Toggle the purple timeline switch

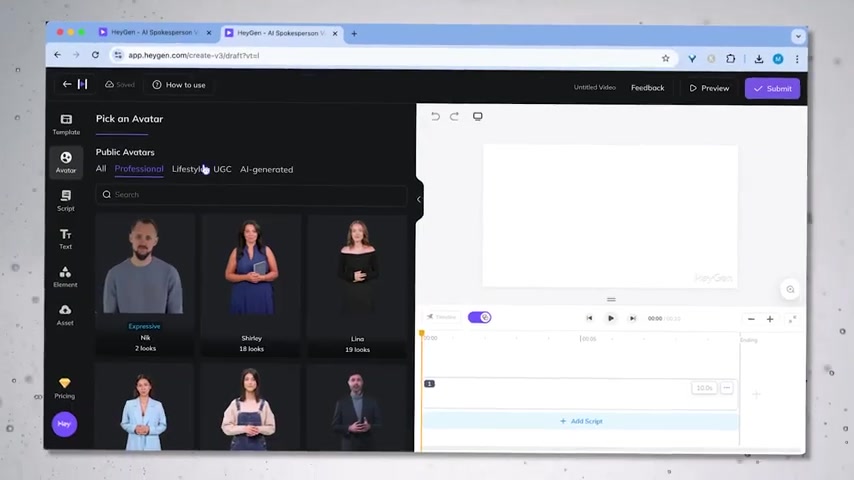pos(479,317)
